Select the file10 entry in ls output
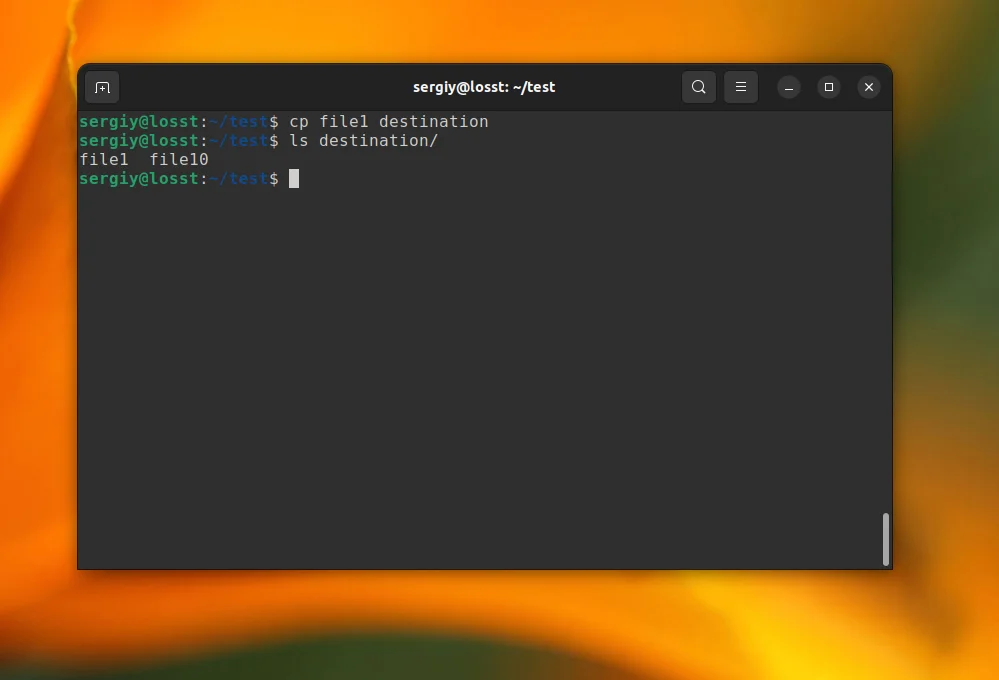The image size is (999, 680). pos(179,159)
